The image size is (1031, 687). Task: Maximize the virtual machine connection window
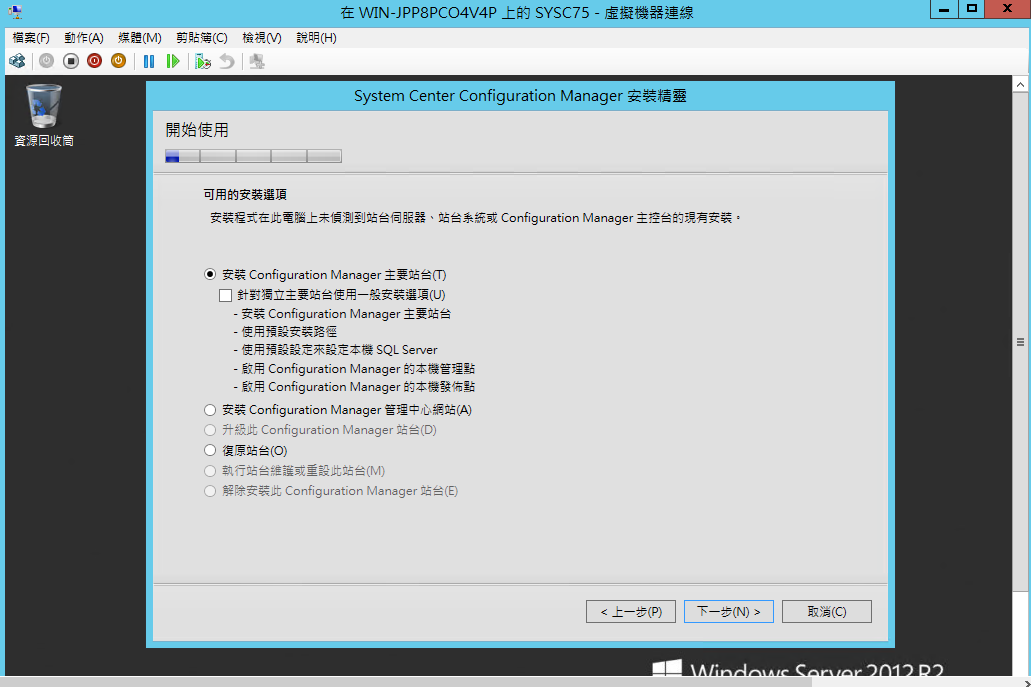click(x=971, y=9)
